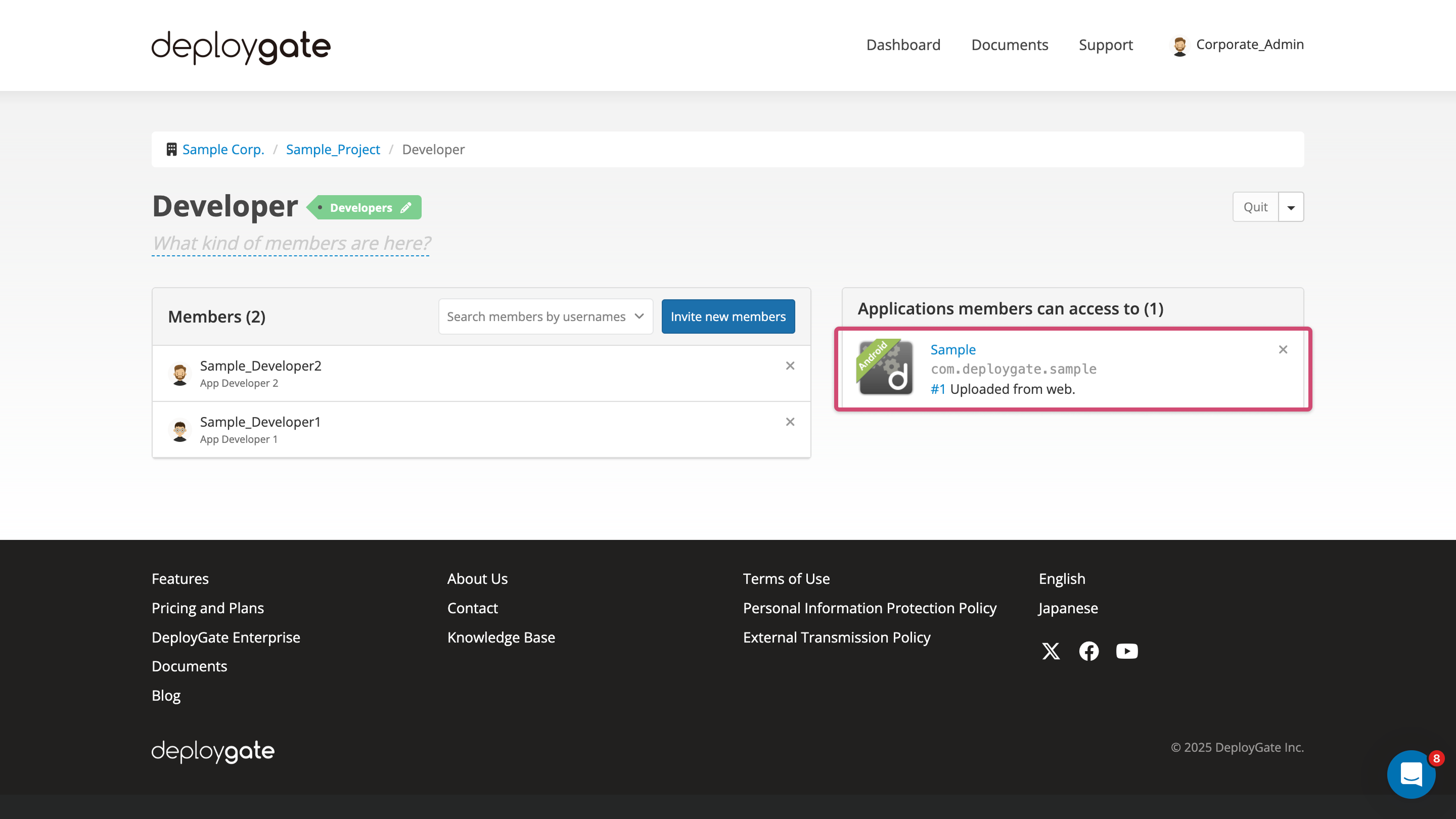
Task: Open Support from the navigation bar
Action: (1106, 44)
